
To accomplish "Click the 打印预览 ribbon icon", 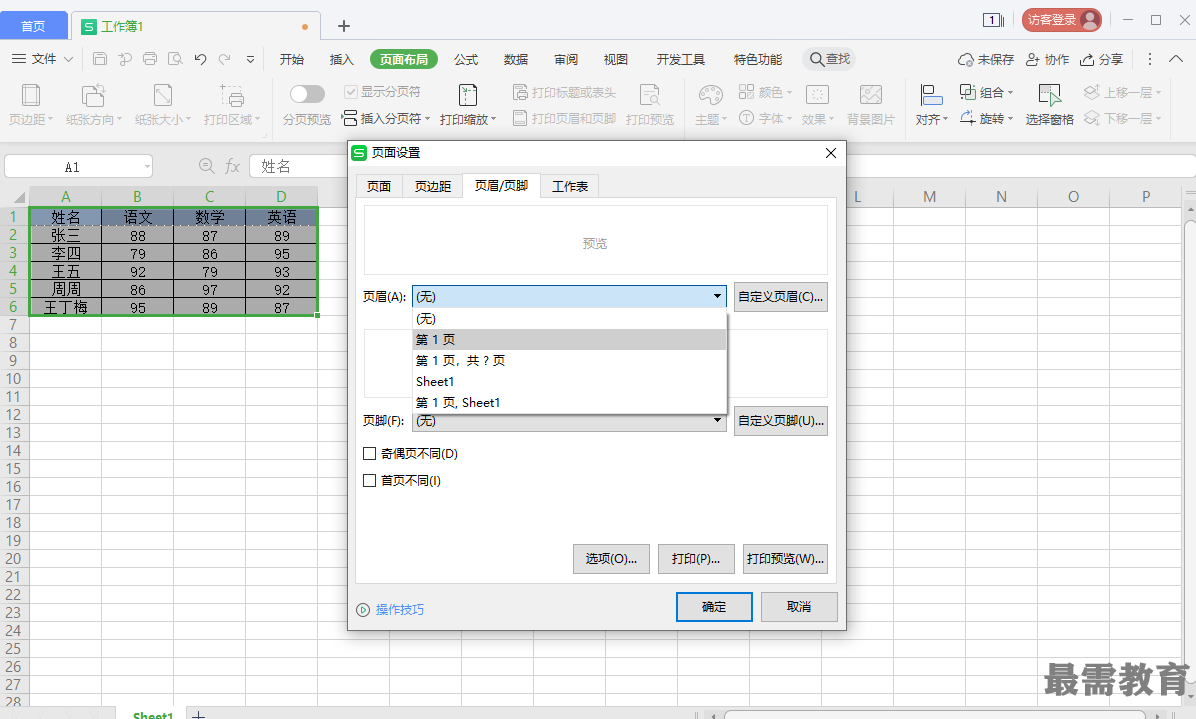I will pos(650,104).
